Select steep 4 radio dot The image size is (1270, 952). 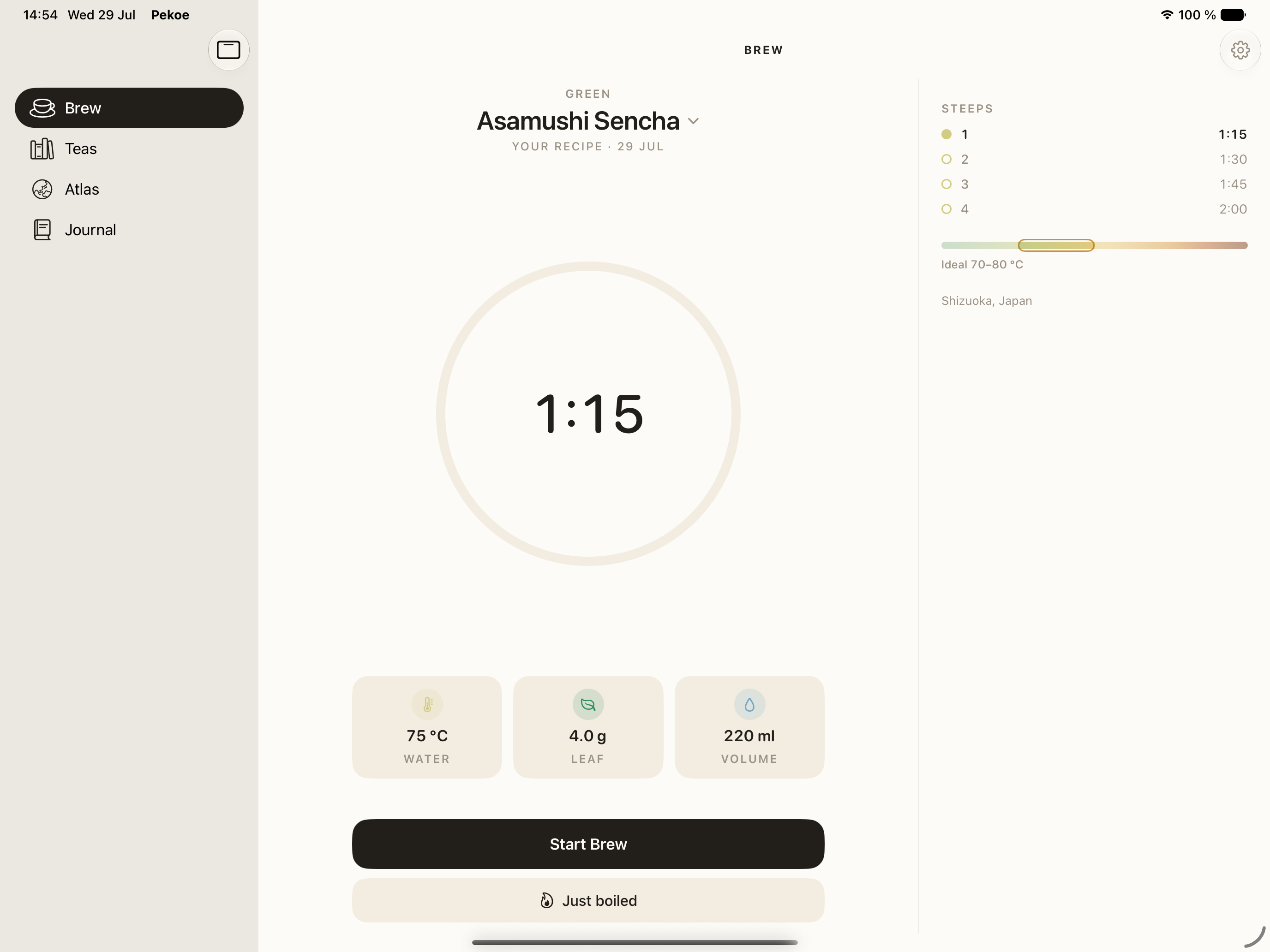[946, 209]
